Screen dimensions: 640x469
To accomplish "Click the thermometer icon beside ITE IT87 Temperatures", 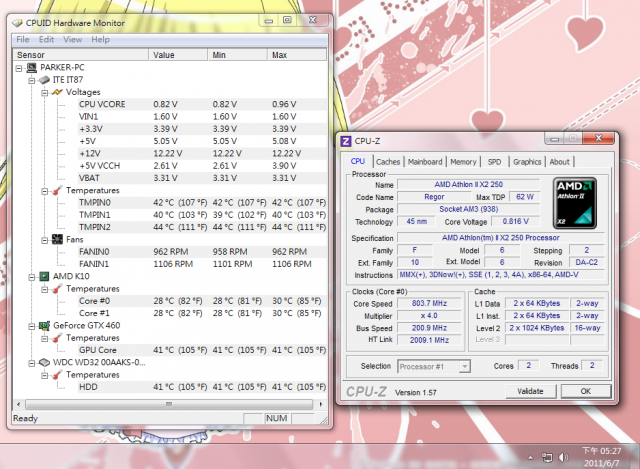I will point(57,191).
